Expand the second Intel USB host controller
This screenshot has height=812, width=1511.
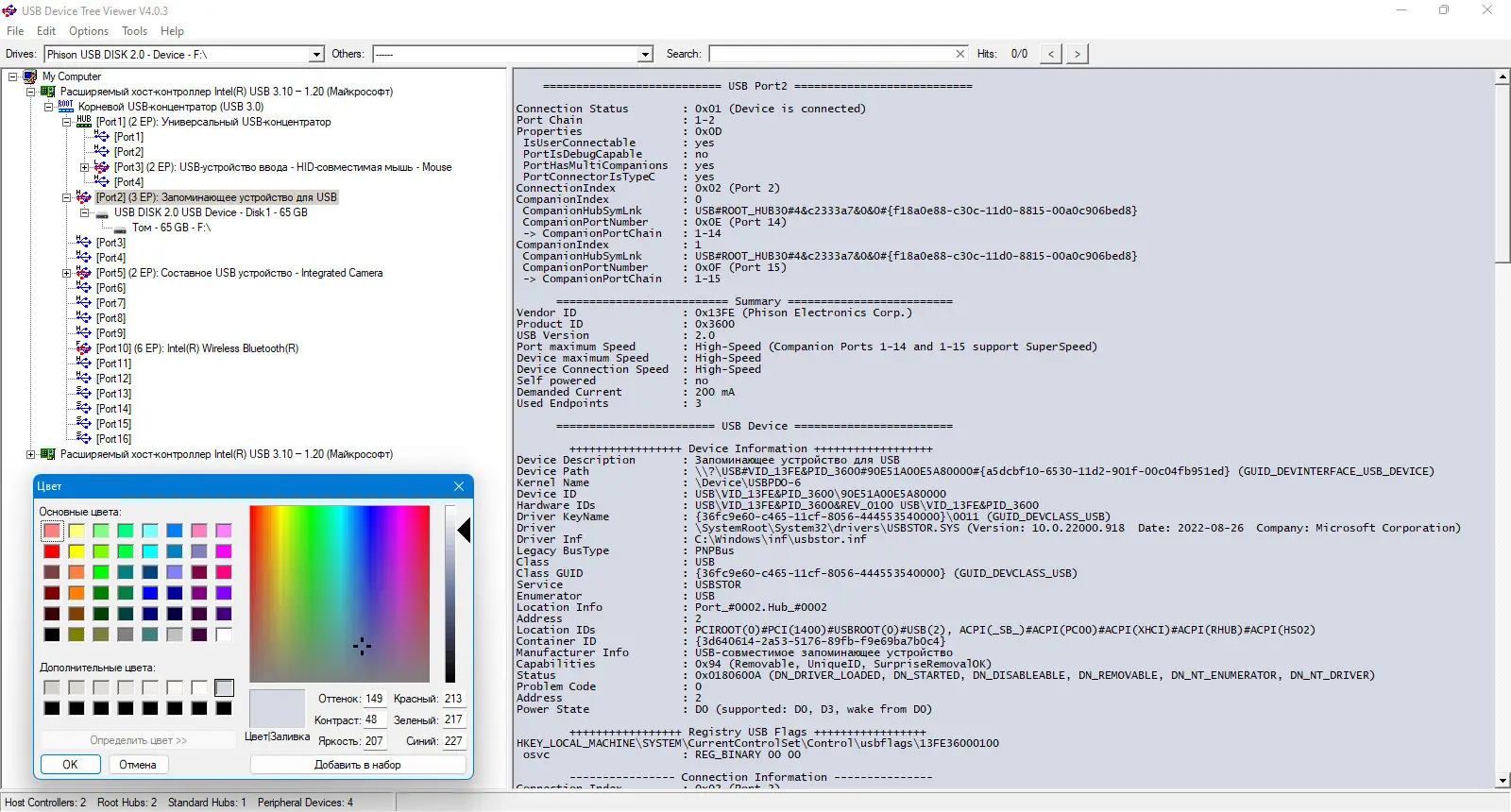click(30, 454)
